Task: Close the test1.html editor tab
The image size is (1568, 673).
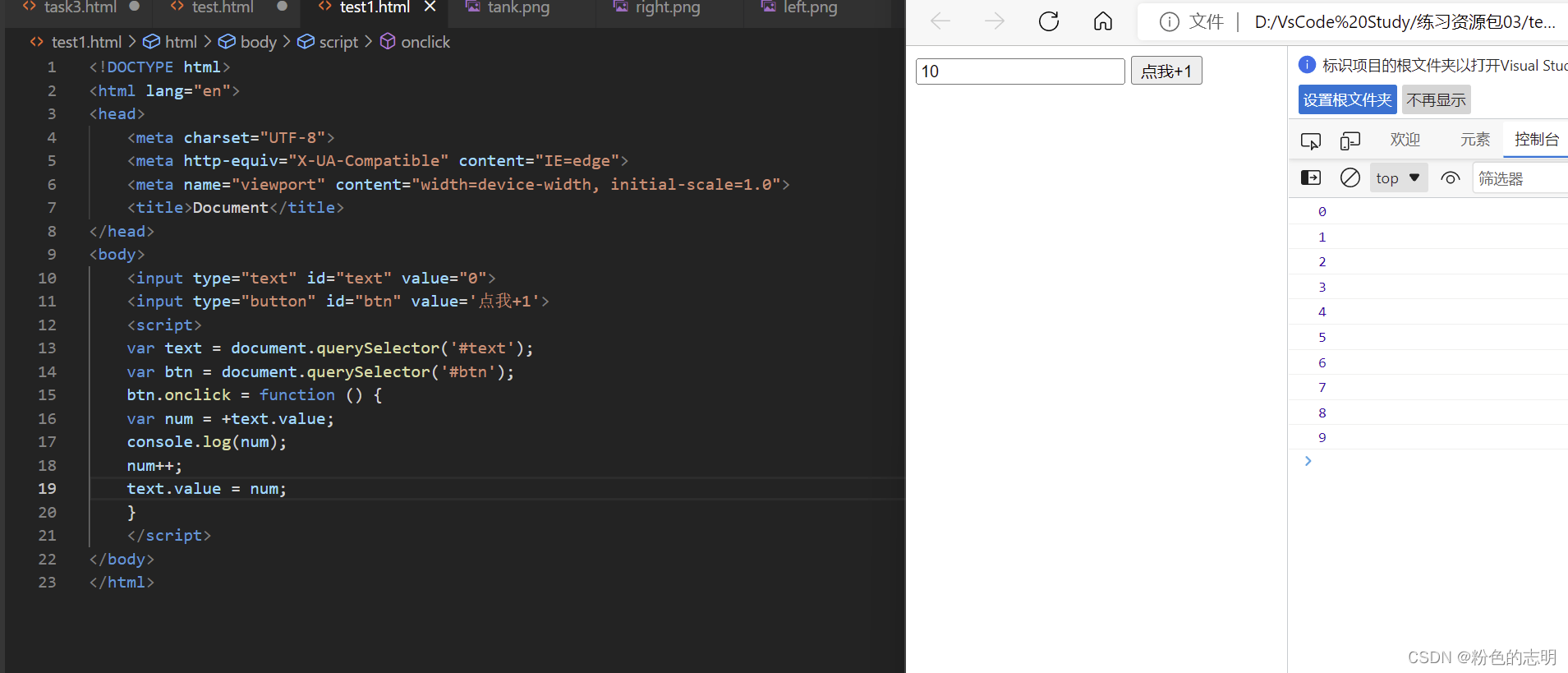Action: 430,7
